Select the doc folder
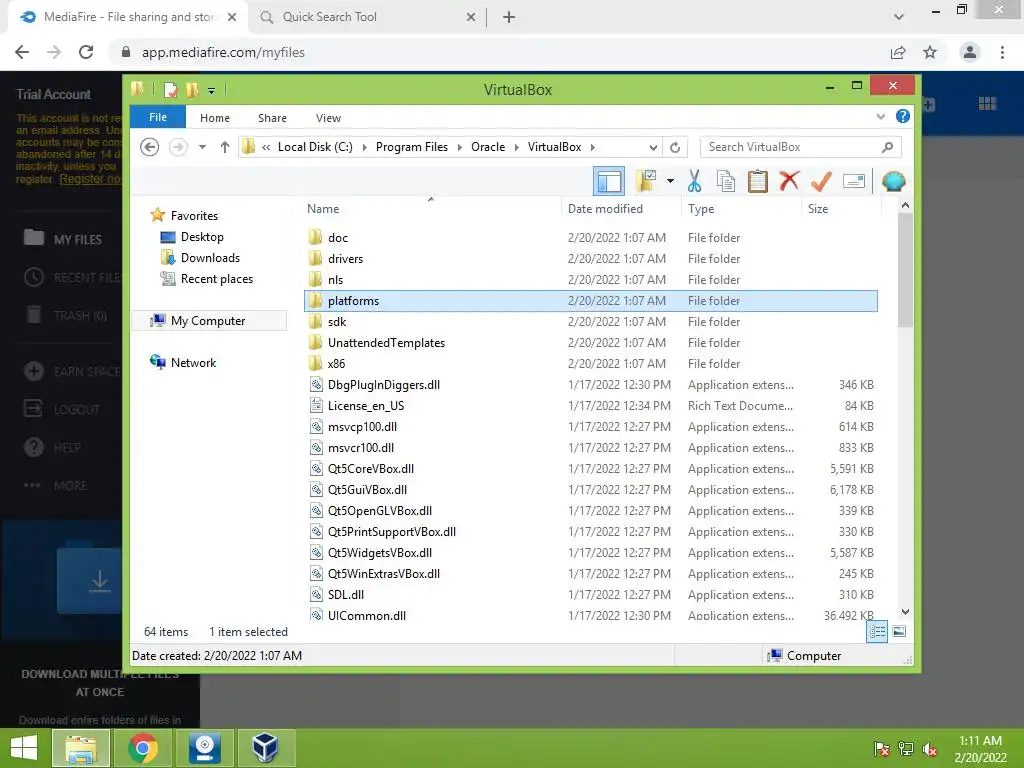Image resolution: width=1024 pixels, height=768 pixels. coord(591,238)
